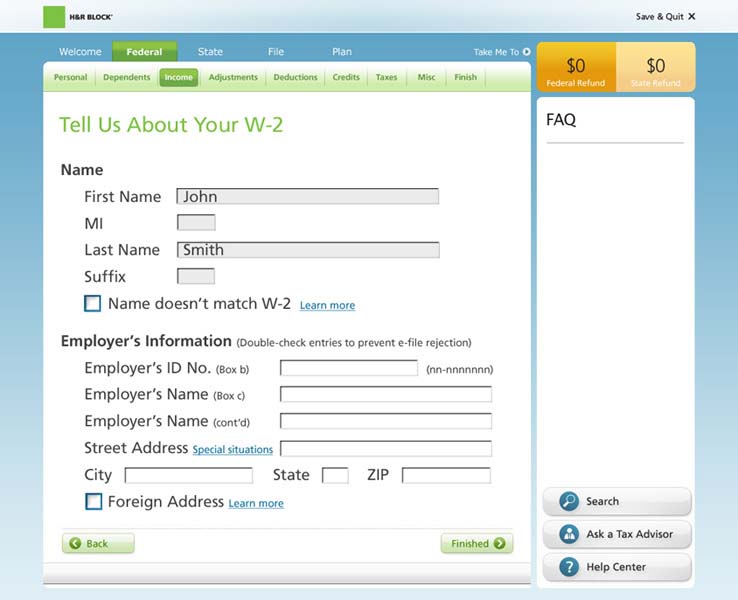
Task: Open Learn more link for Foreign Address
Action: click(x=256, y=504)
